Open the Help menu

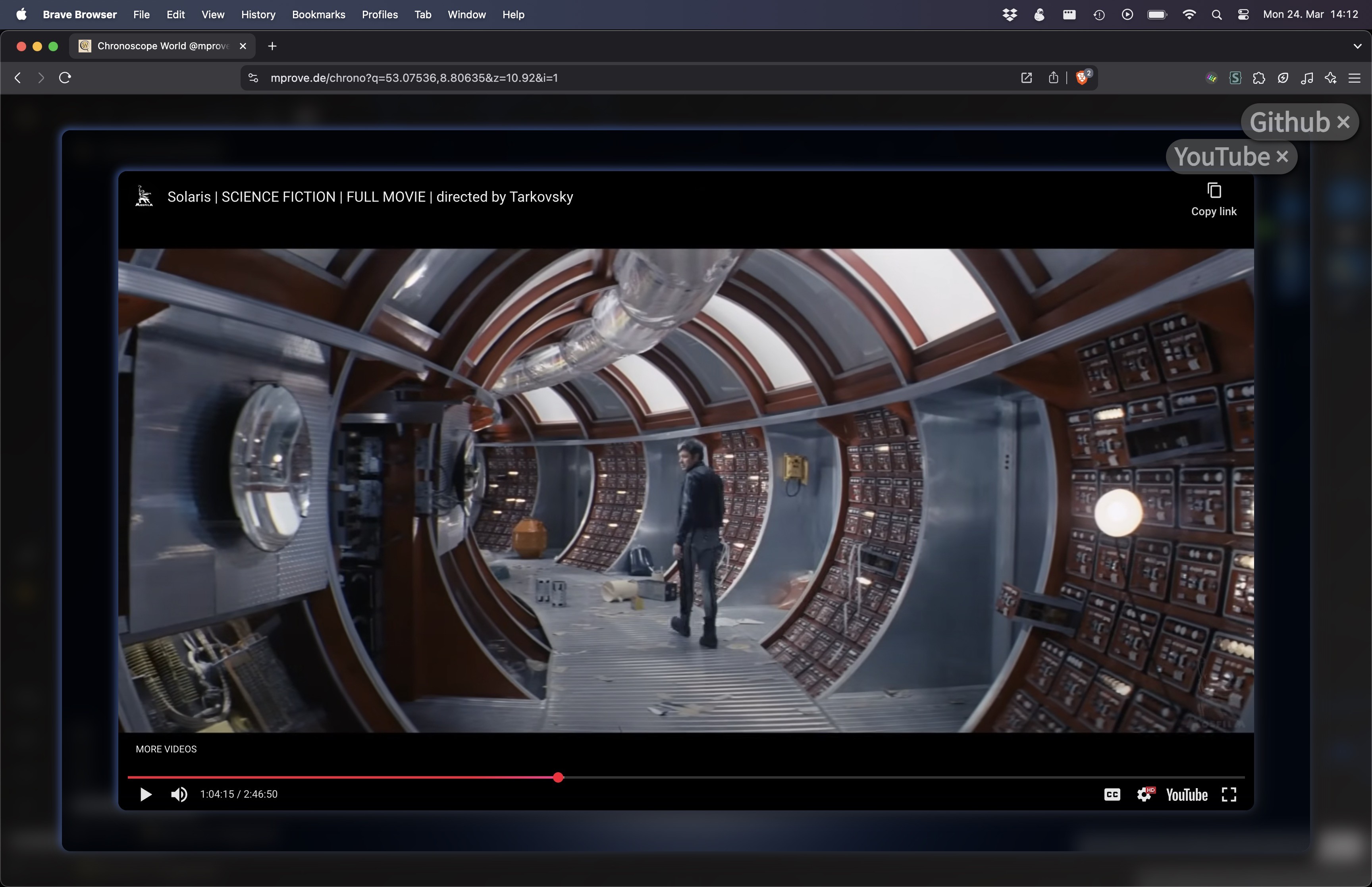513,14
